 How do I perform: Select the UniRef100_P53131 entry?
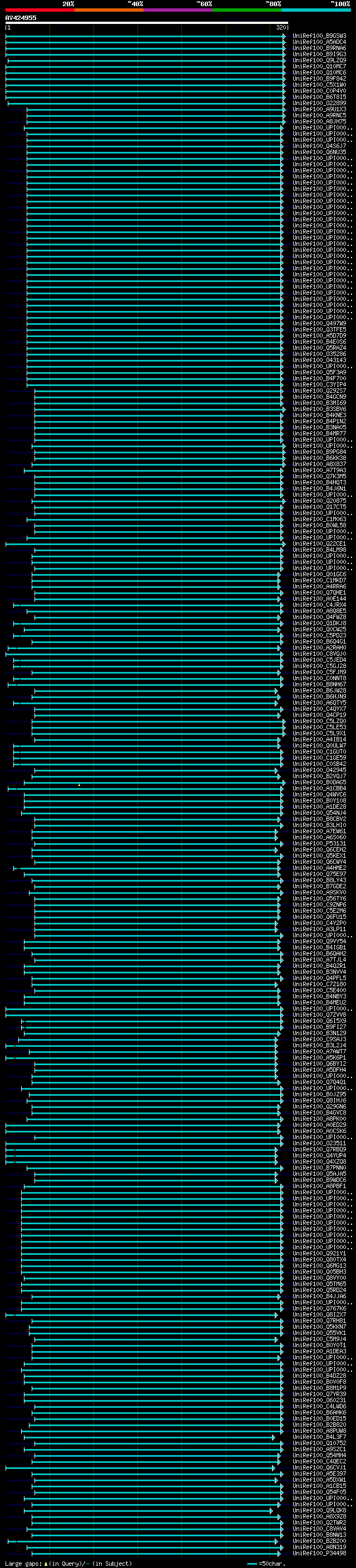click(x=319, y=843)
